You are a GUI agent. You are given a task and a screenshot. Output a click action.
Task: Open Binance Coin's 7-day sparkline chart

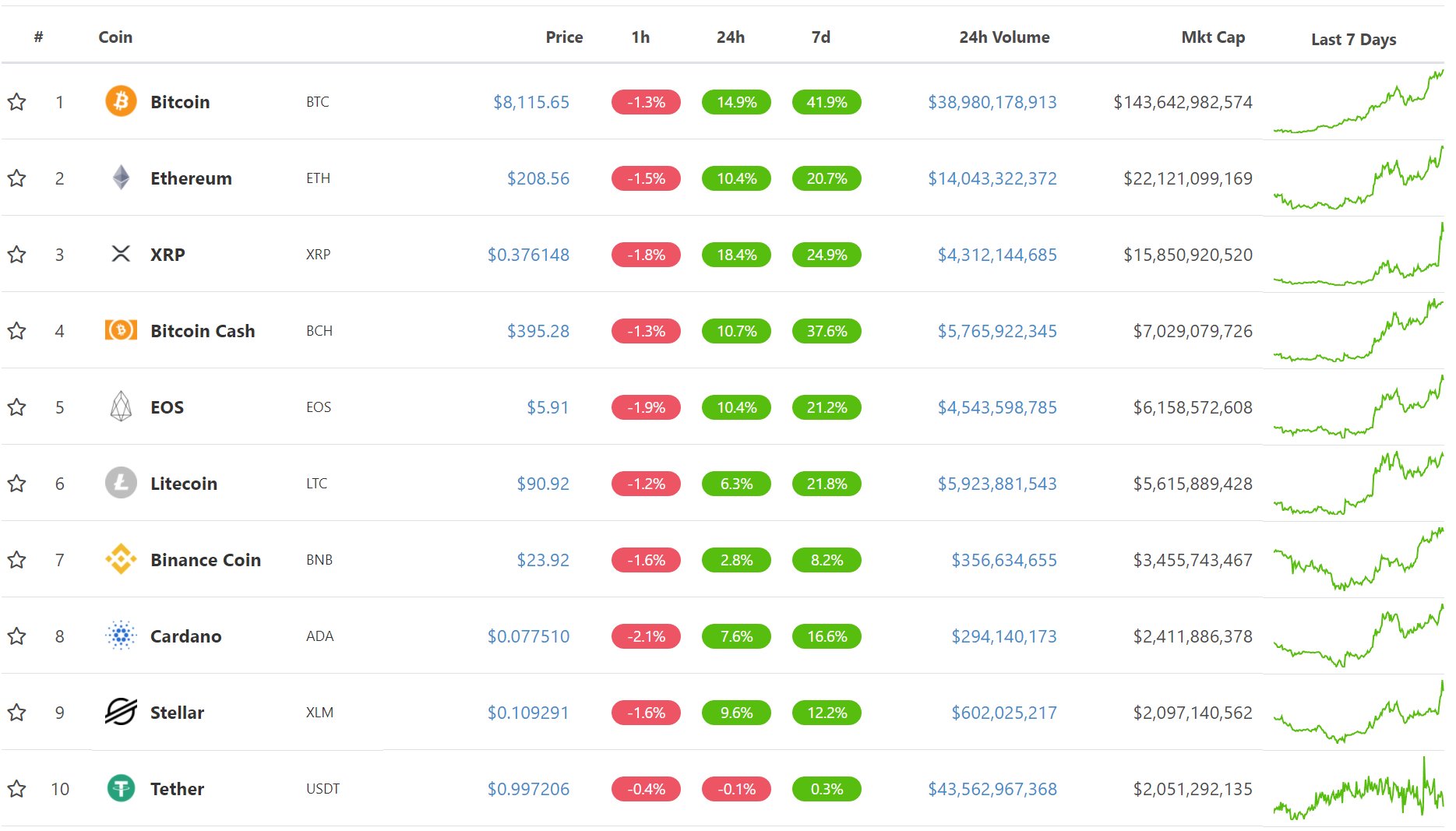[1358, 559]
